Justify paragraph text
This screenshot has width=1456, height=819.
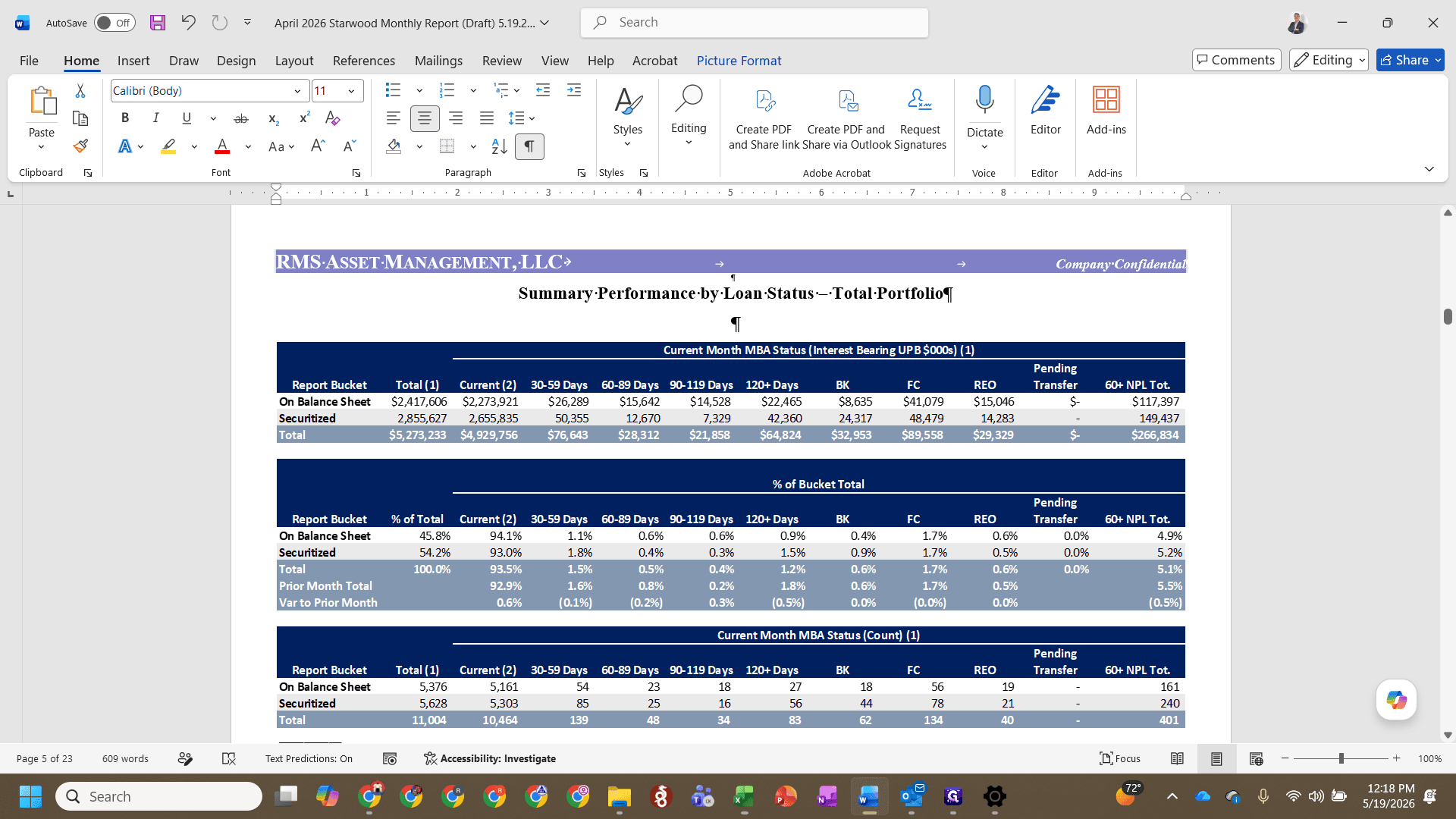click(x=487, y=118)
